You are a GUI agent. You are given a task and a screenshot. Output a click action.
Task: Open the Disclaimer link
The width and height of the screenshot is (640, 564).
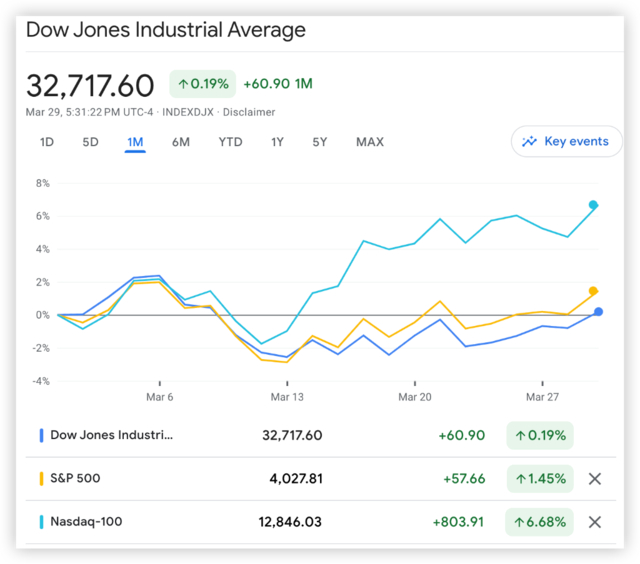[x=249, y=112]
